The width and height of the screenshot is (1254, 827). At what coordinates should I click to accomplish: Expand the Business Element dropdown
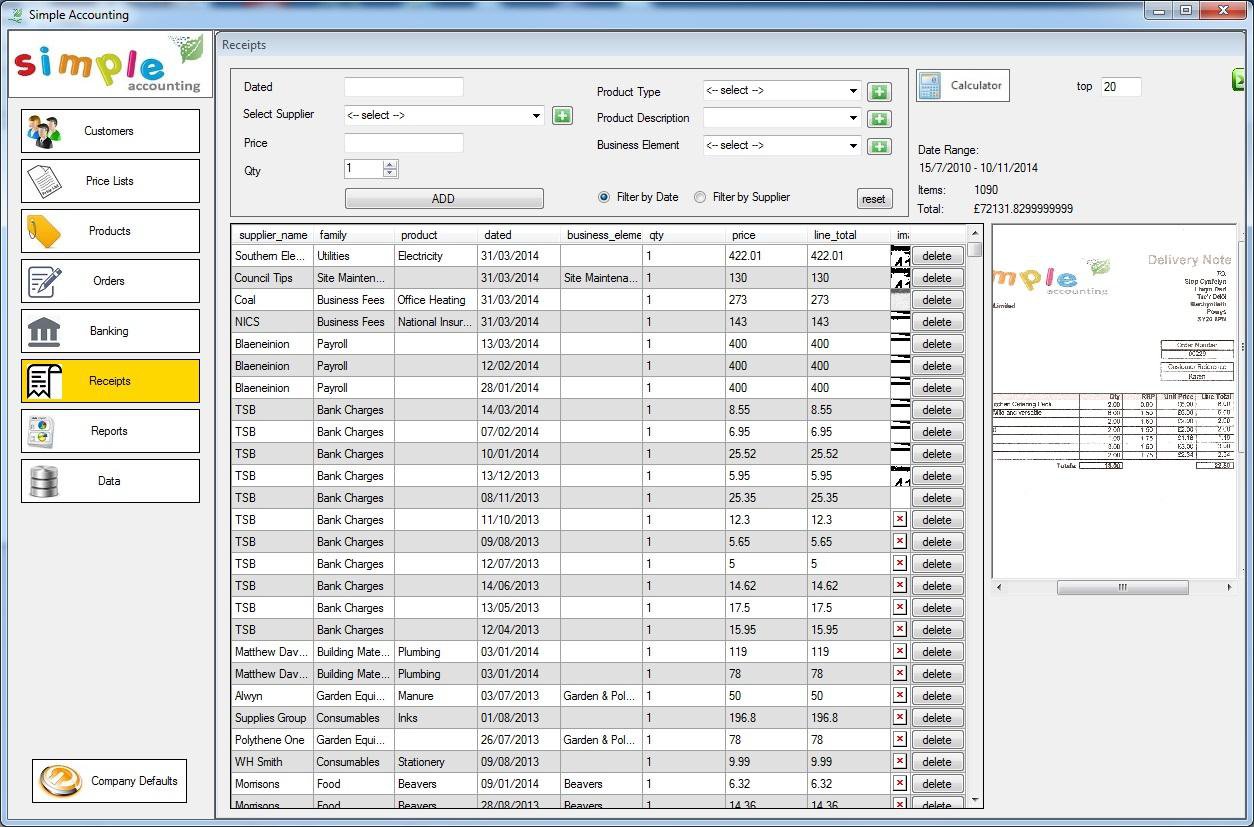coord(853,146)
